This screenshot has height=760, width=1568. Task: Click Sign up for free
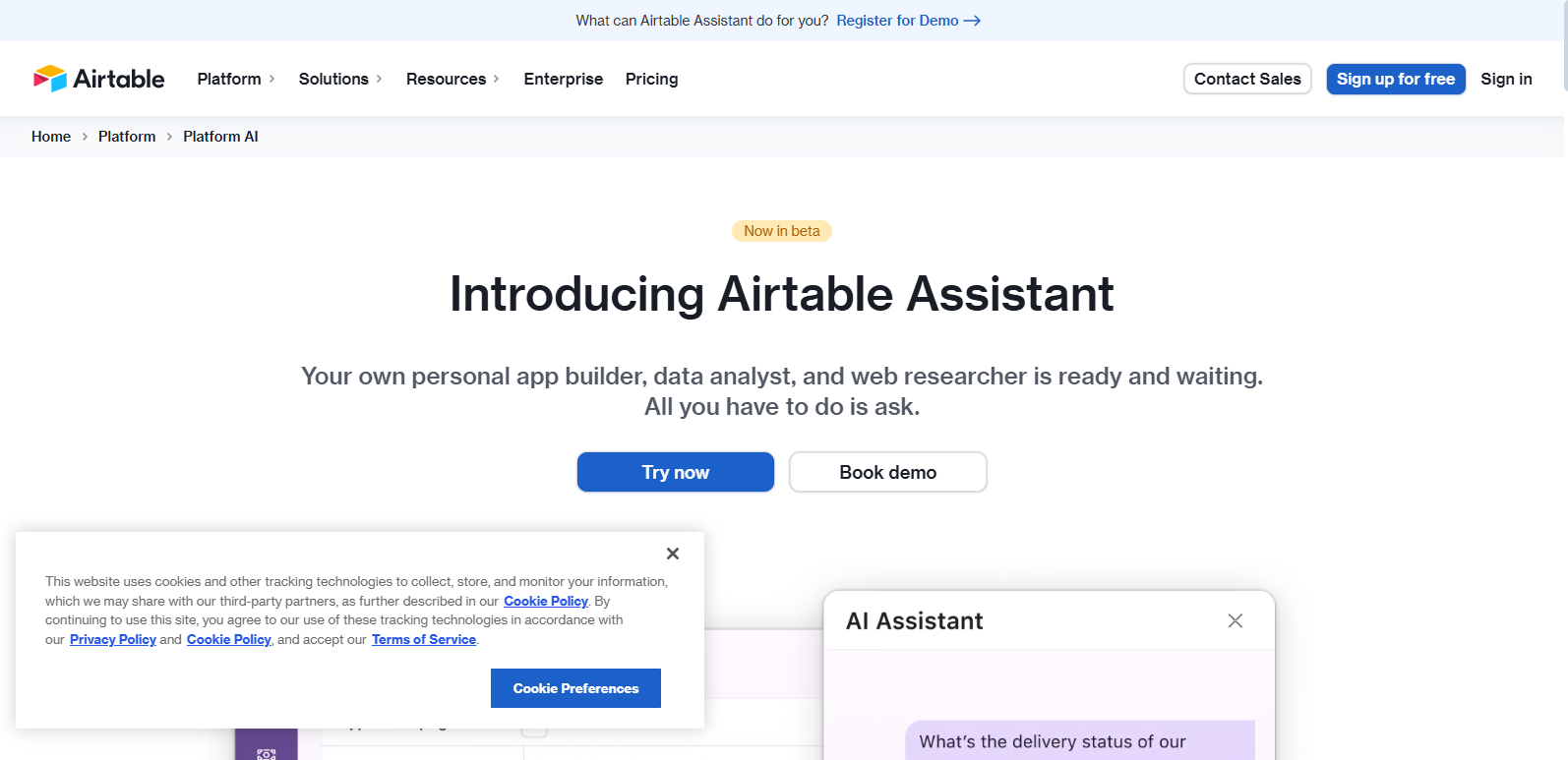pos(1396,79)
